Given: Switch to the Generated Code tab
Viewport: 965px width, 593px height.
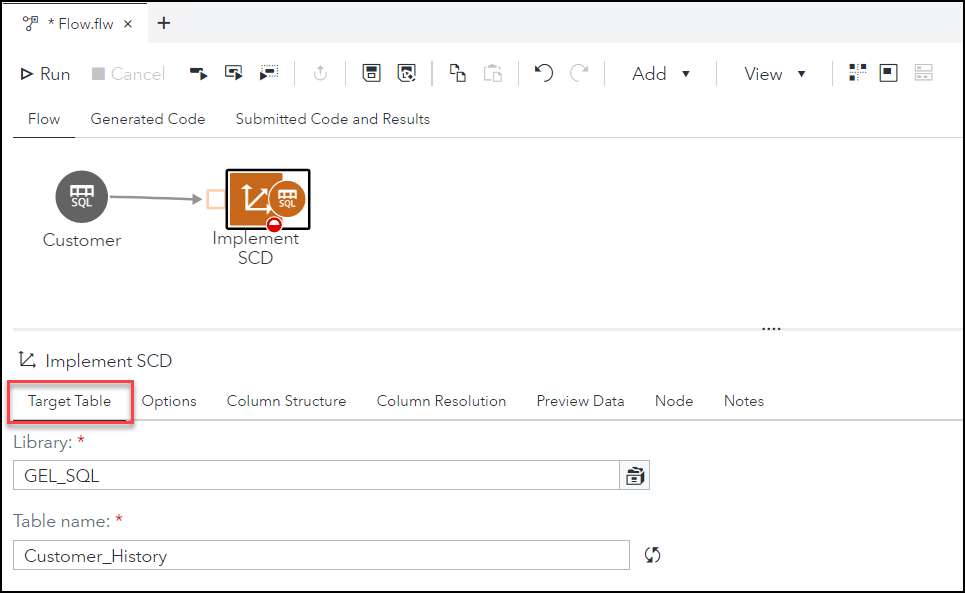Looking at the screenshot, I should point(148,119).
